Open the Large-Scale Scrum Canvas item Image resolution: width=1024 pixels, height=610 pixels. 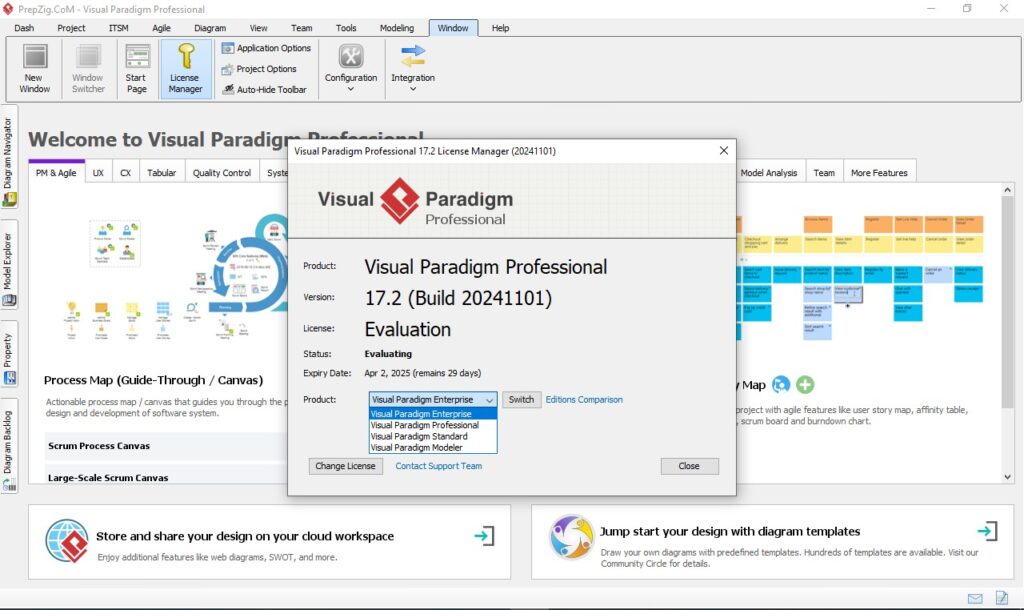coord(165,477)
